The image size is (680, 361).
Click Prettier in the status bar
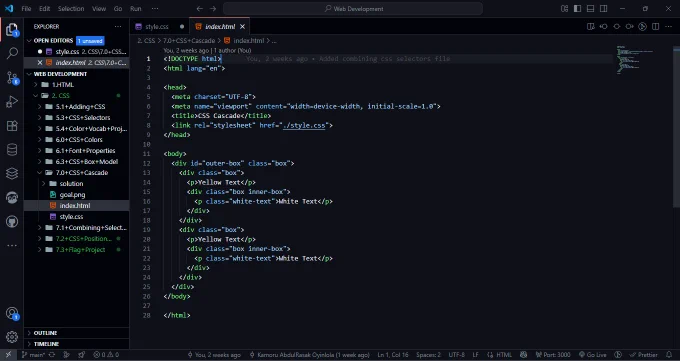[644, 355]
